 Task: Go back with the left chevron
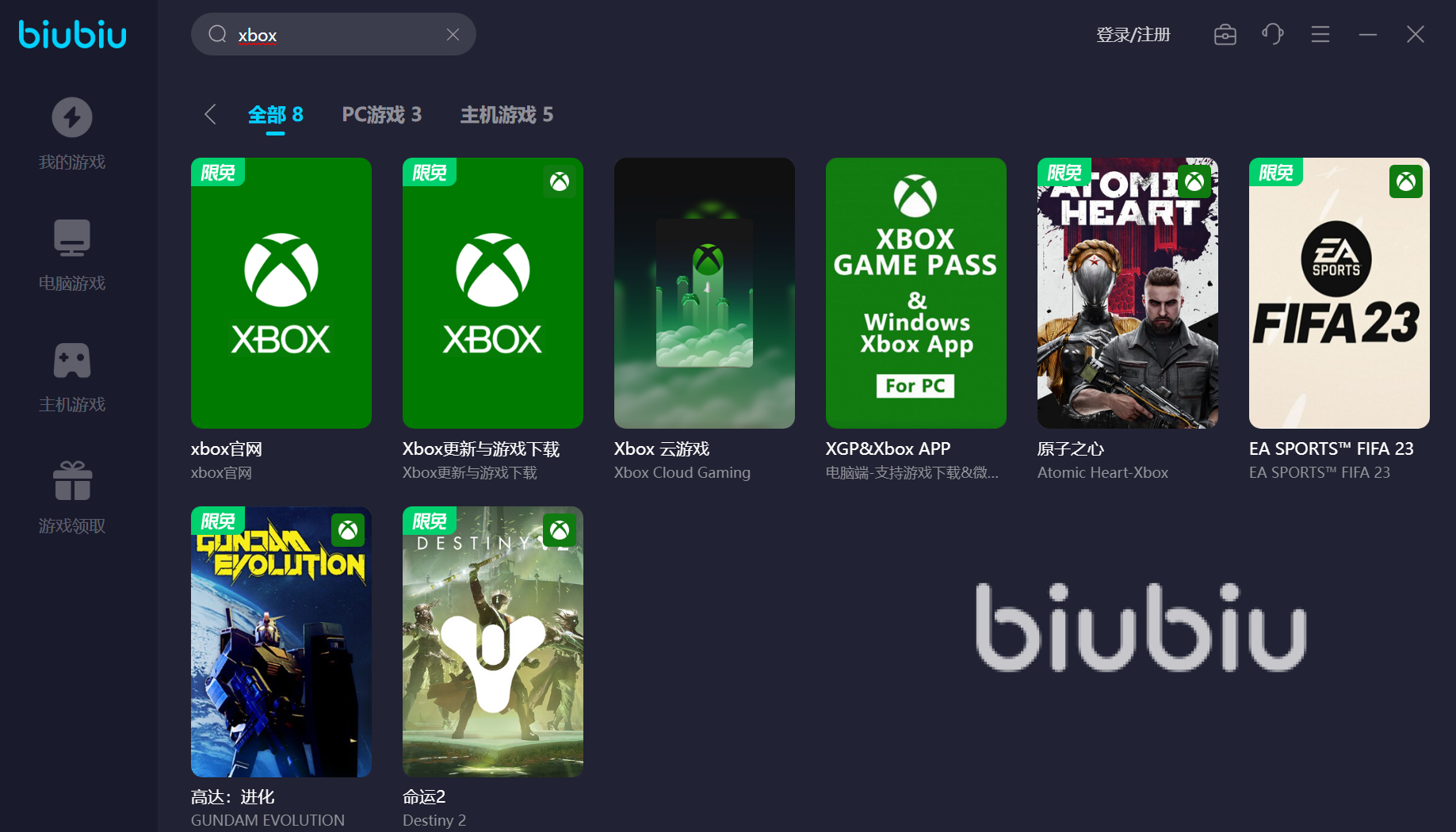[x=210, y=114]
